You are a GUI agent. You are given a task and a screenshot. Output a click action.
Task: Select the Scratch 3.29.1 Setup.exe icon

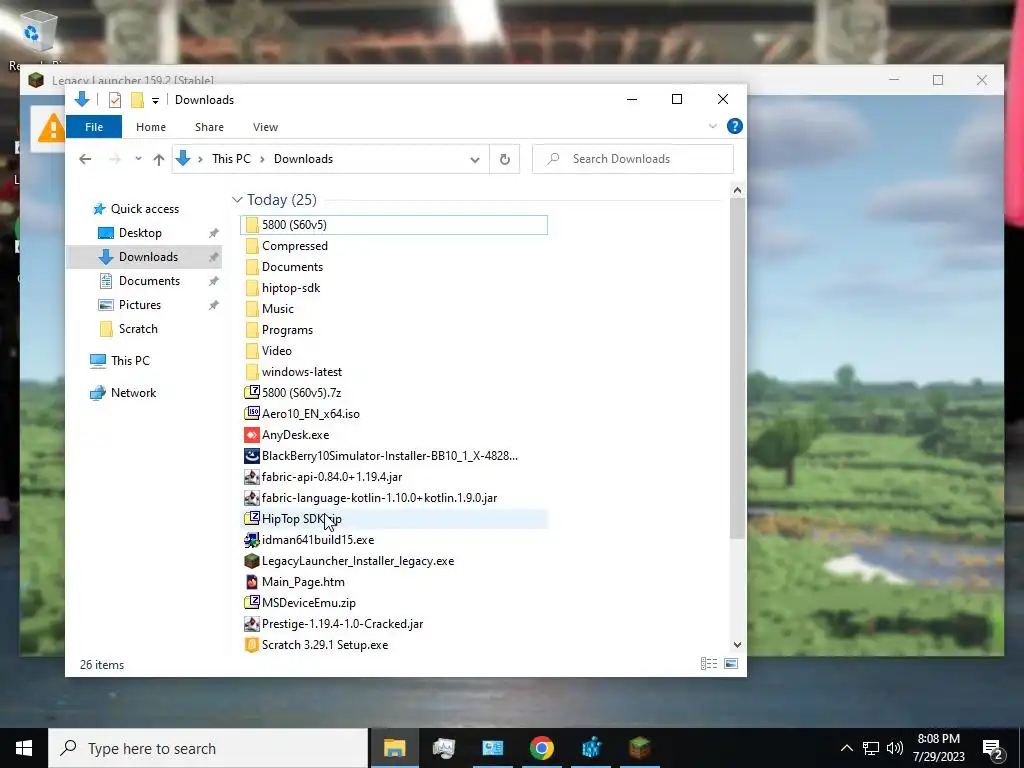(x=251, y=645)
